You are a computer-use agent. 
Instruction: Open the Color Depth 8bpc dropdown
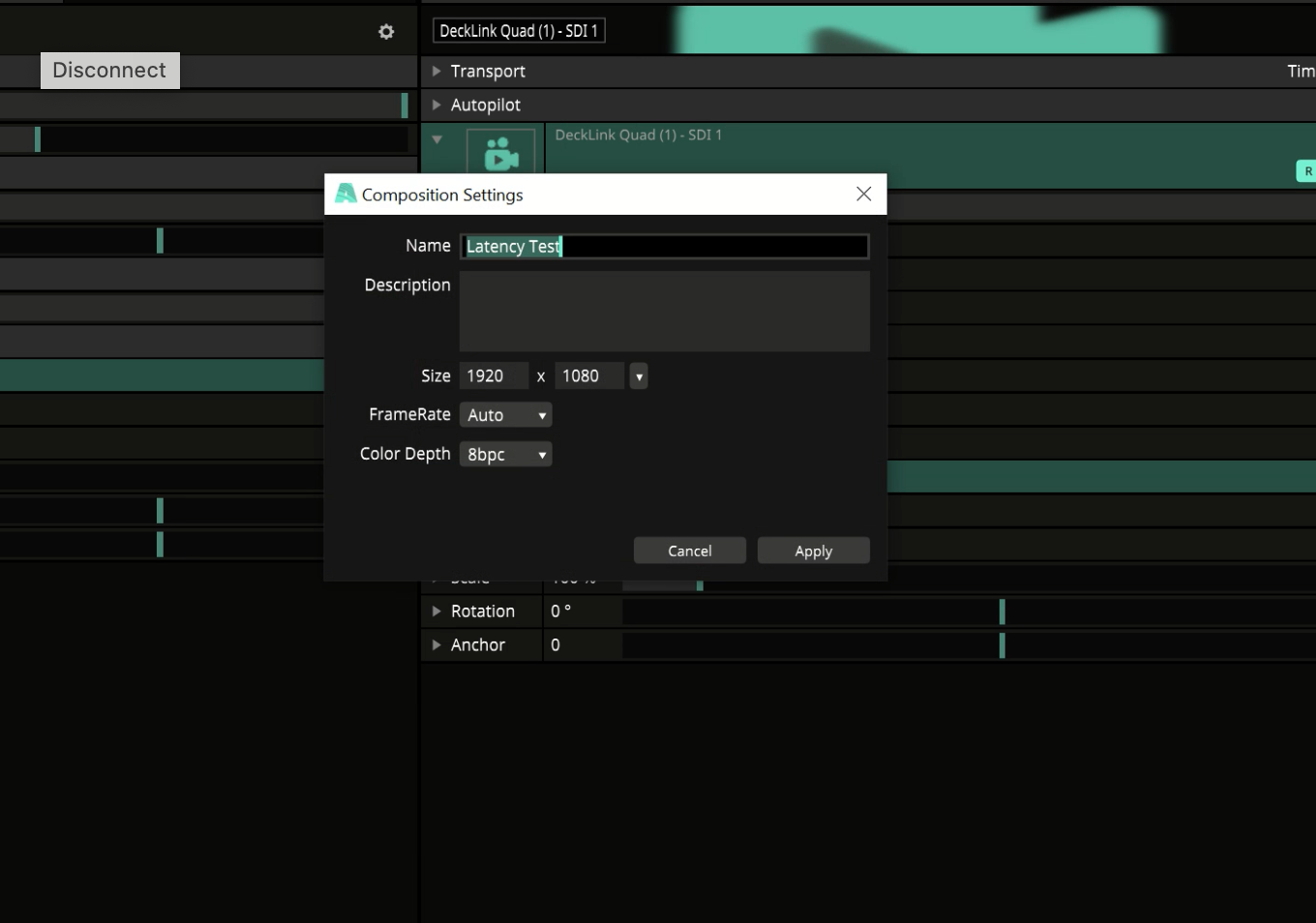point(505,455)
